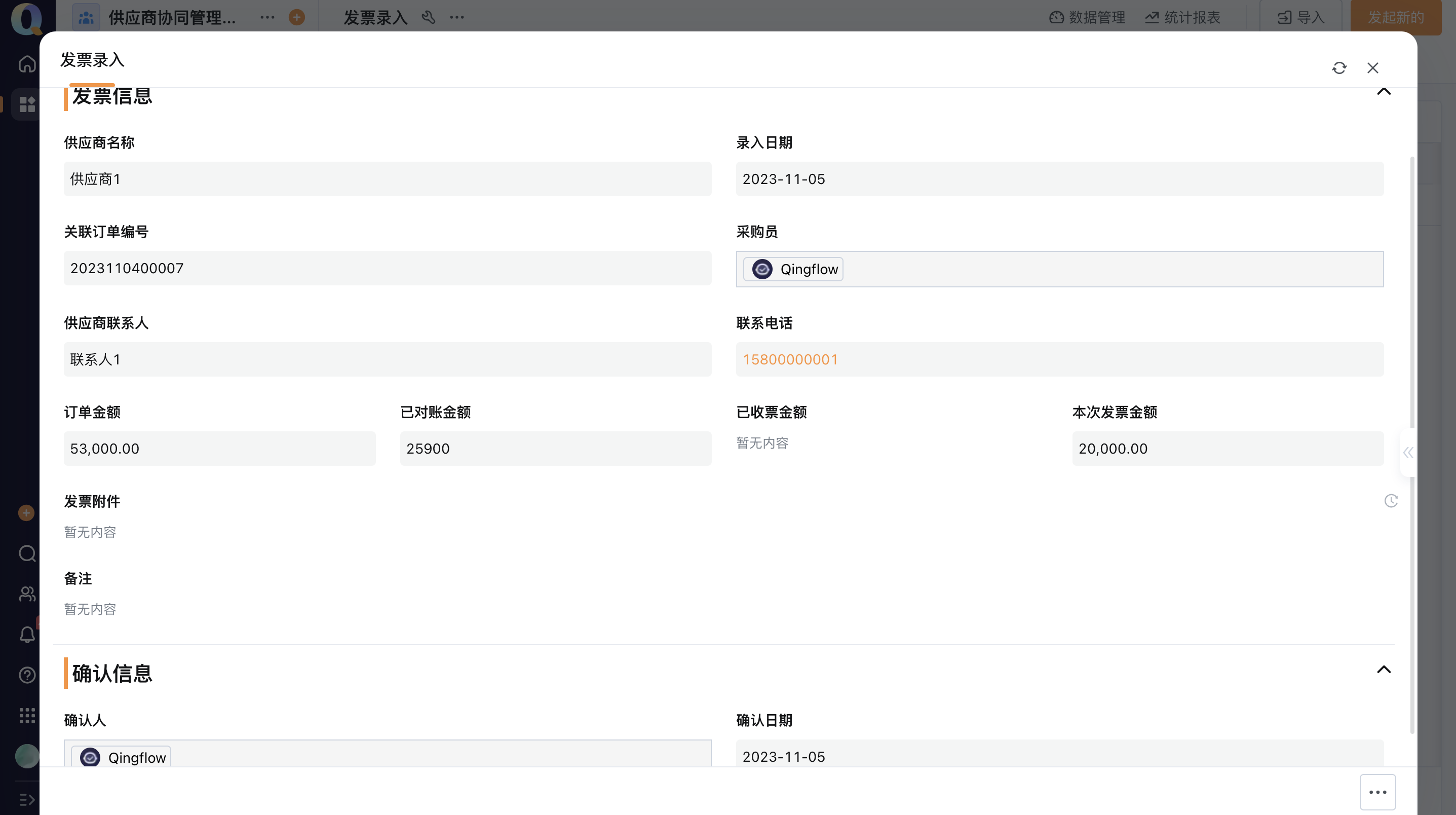Image resolution: width=1456 pixels, height=815 pixels.
Task: Click the 已对账金额 field 25900
Action: pos(556,449)
